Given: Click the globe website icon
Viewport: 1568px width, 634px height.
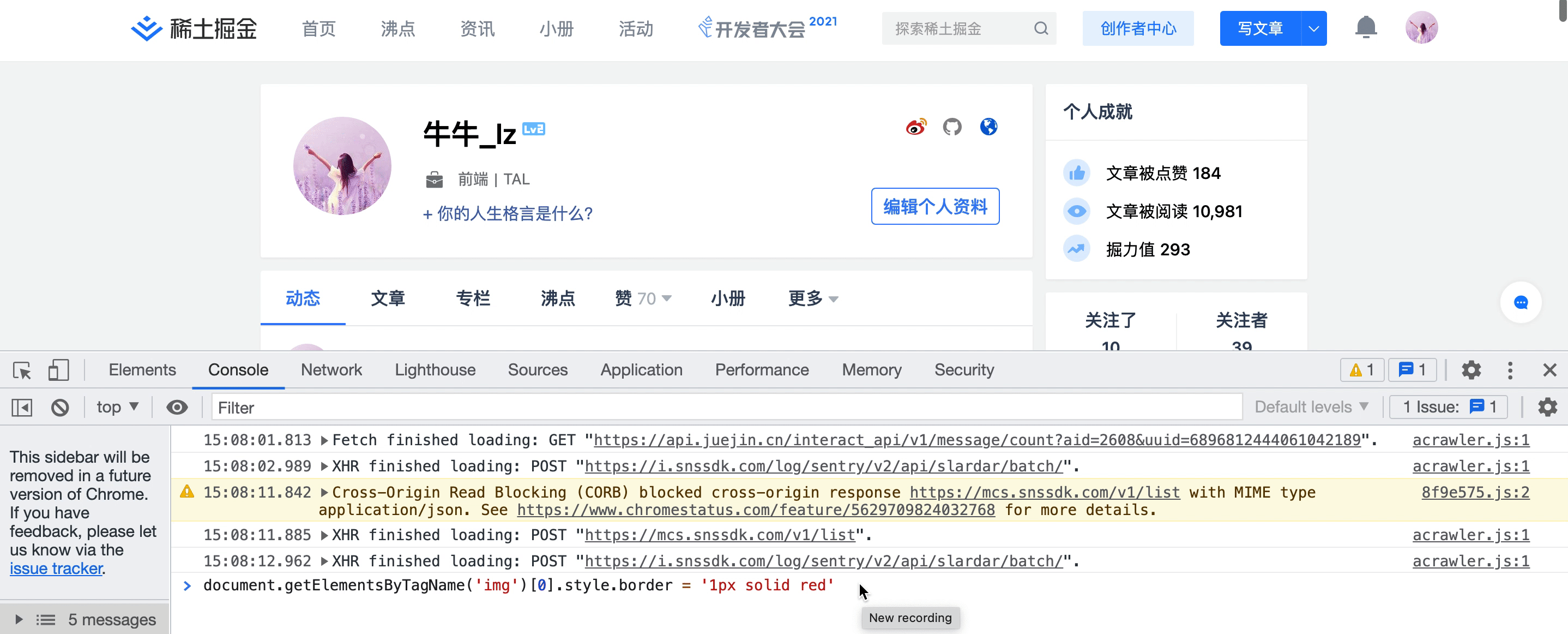Looking at the screenshot, I should 988,127.
